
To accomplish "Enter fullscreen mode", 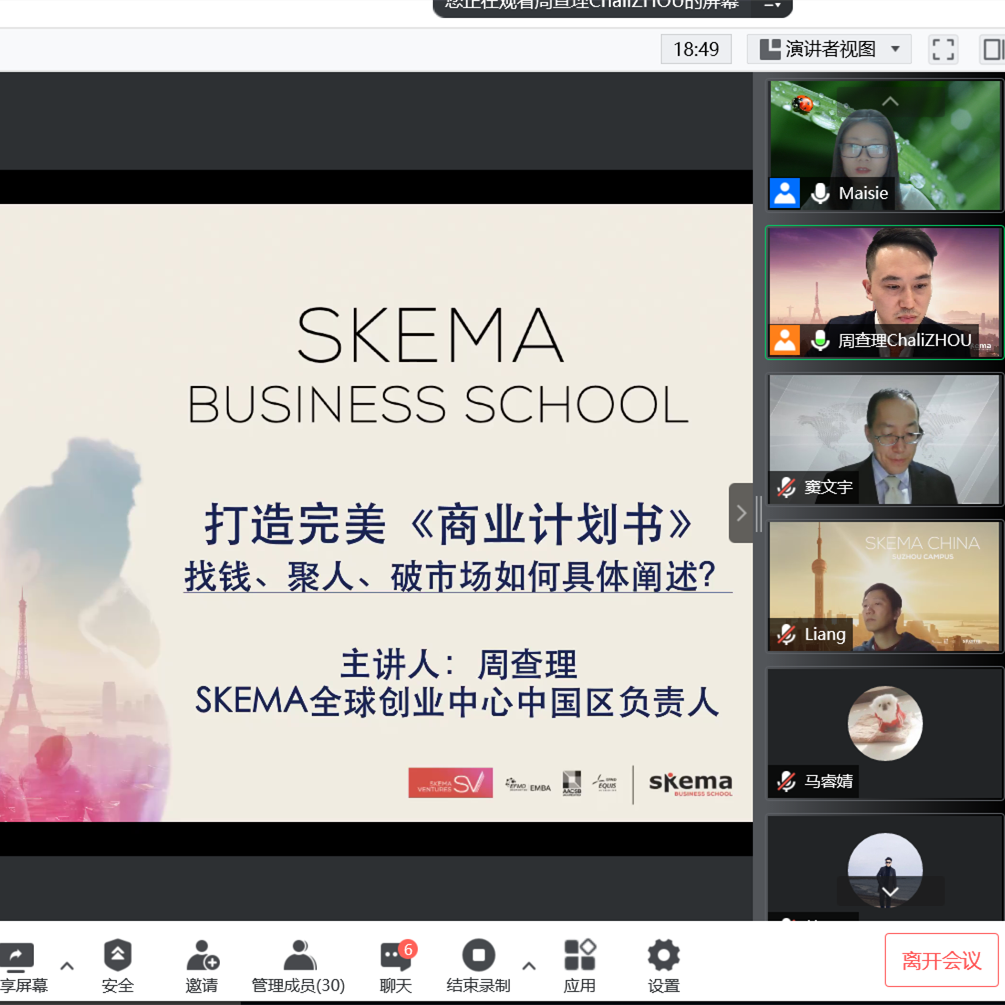I will tap(943, 48).
